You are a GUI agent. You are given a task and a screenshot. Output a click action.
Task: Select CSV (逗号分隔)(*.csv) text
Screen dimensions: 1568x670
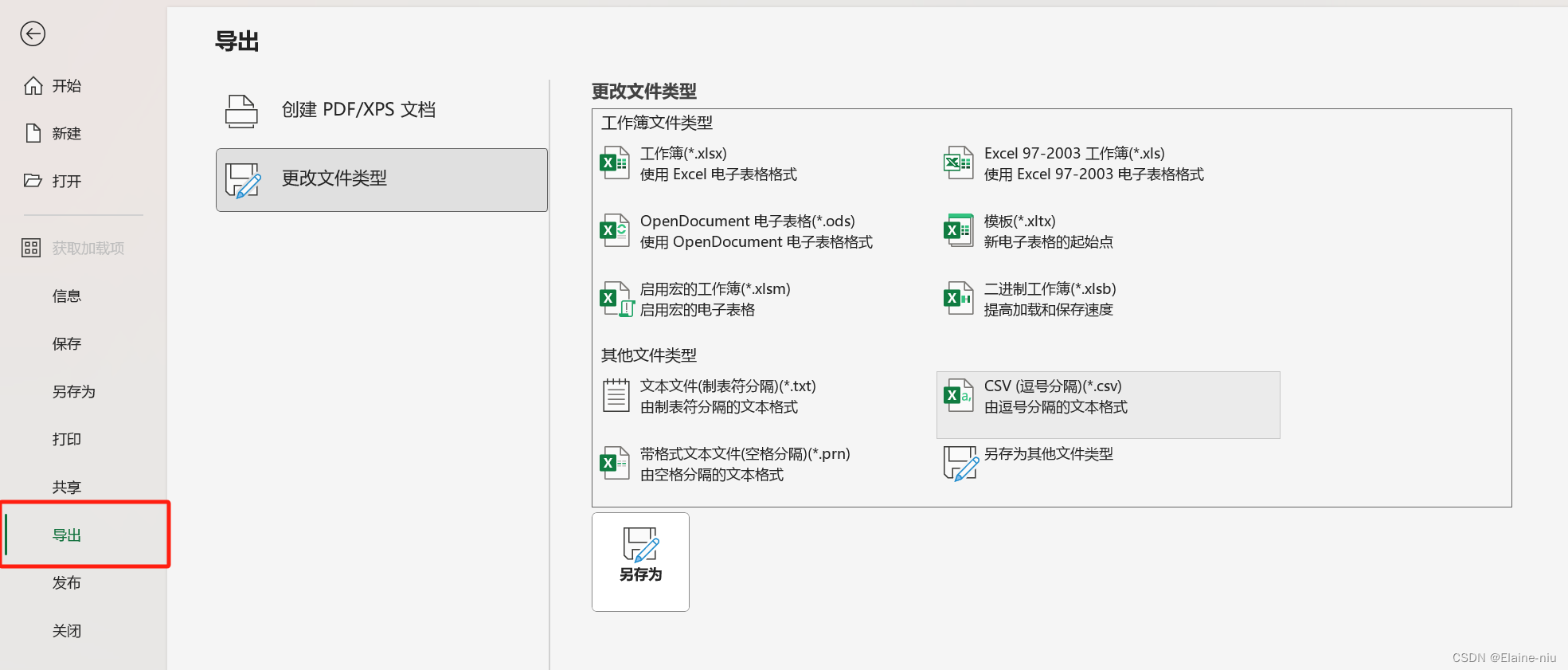pos(1053,386)
